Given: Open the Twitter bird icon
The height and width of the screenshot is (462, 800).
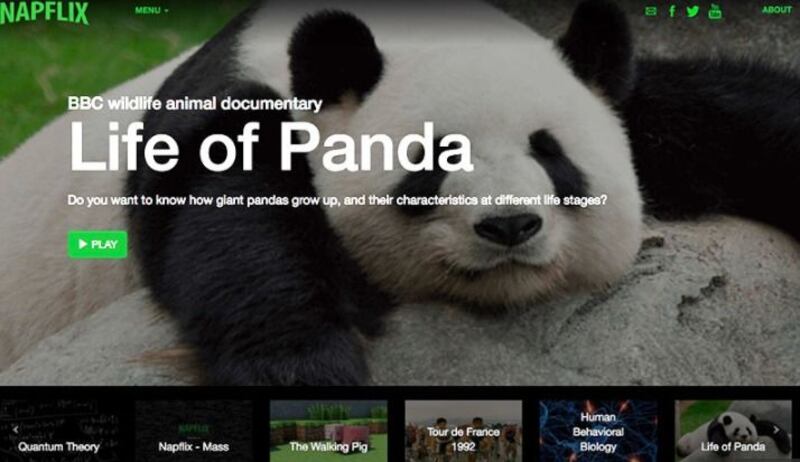Looking at the screenshot, I should pyautogui.click(x=692, y=11).
